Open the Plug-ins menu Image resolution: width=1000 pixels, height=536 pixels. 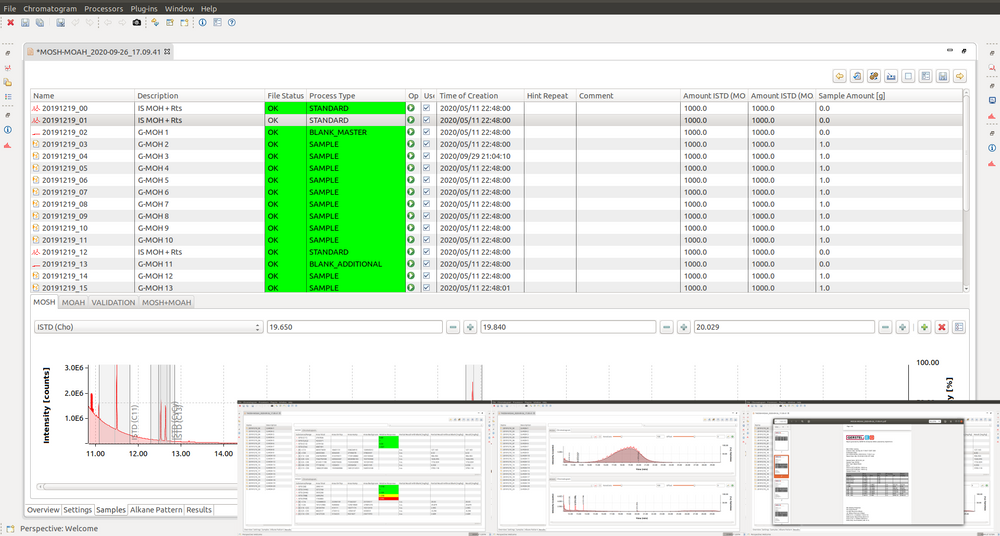click(145, 9)
